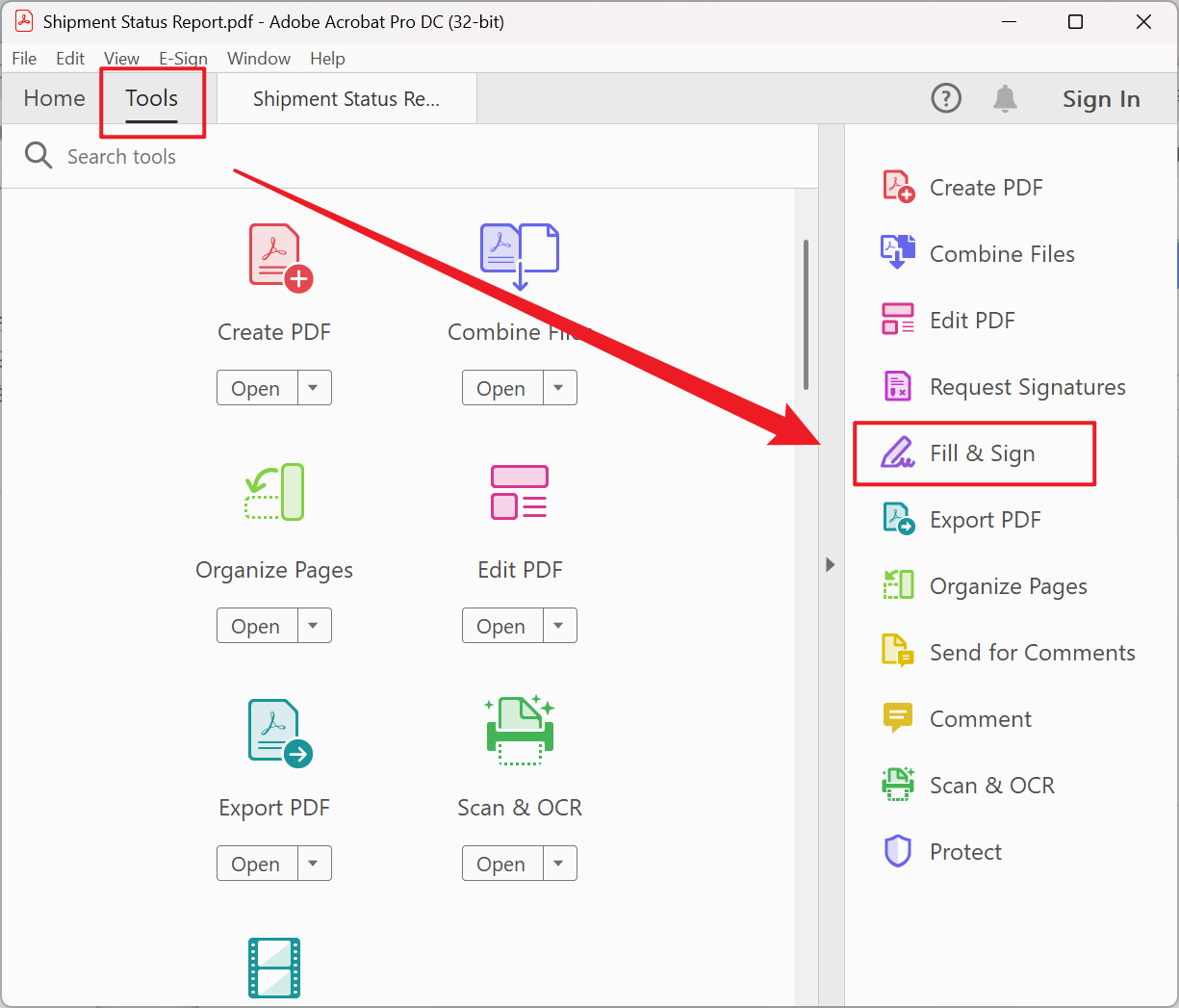
Task: Click the Scan & OCR icon in grid
Action: pyautogui.click(x=520, y=731)
